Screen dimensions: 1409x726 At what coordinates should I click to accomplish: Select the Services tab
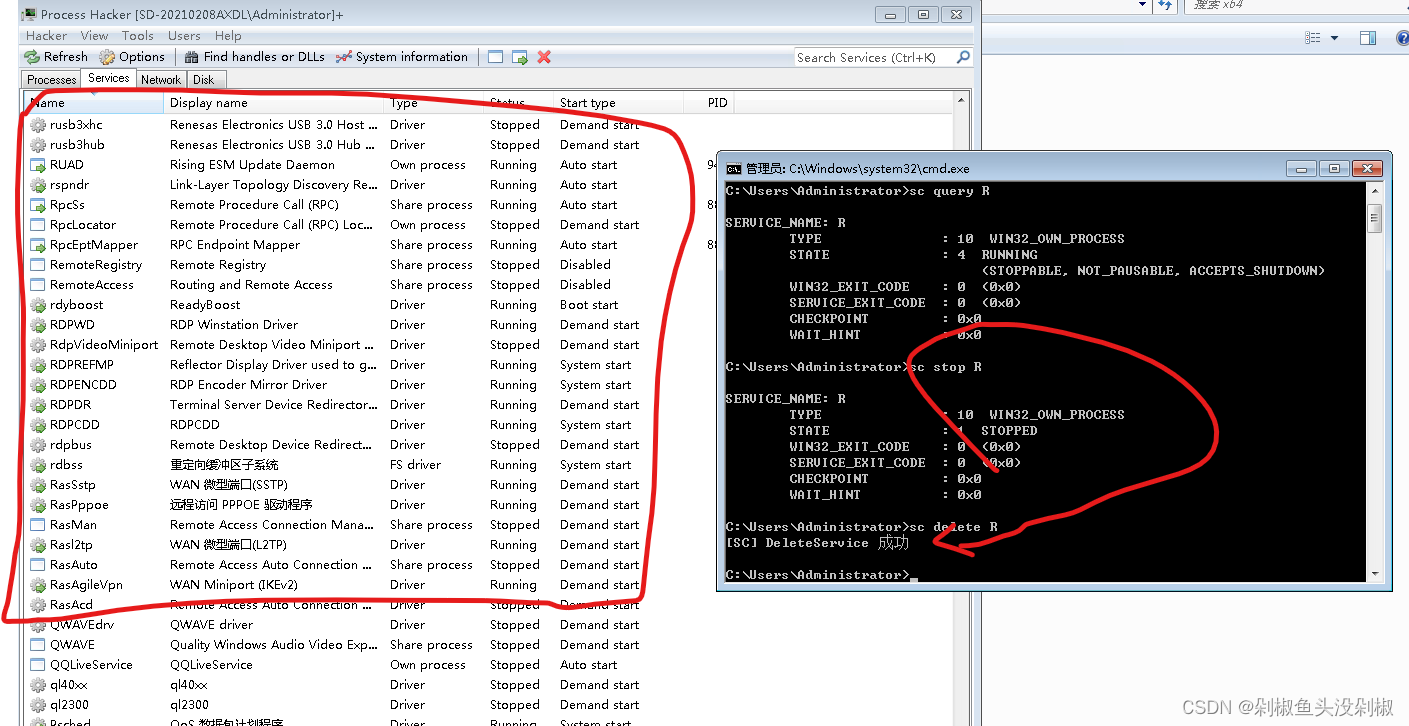click(108, 78)
